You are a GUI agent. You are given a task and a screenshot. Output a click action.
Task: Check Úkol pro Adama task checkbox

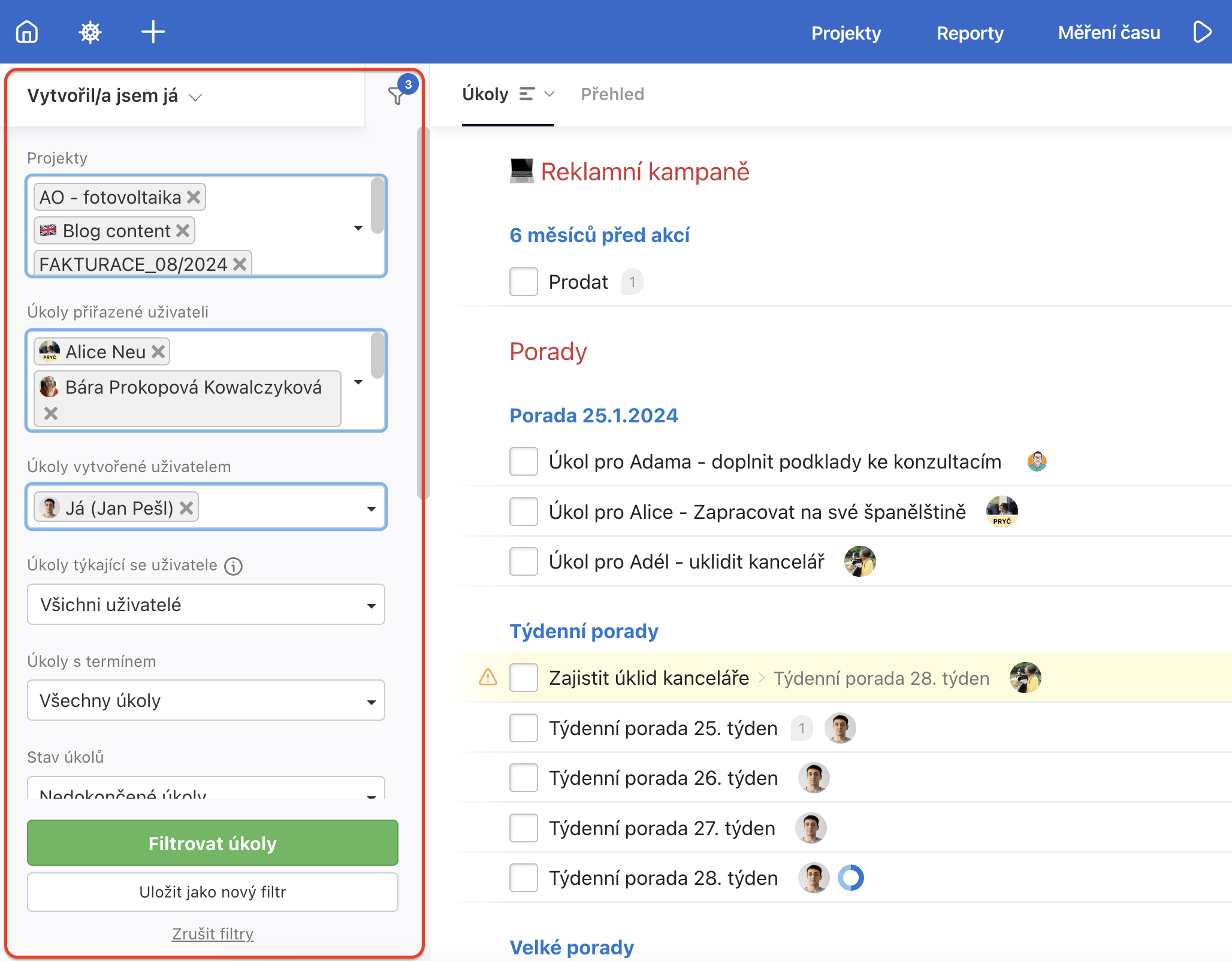pos(524,462)
